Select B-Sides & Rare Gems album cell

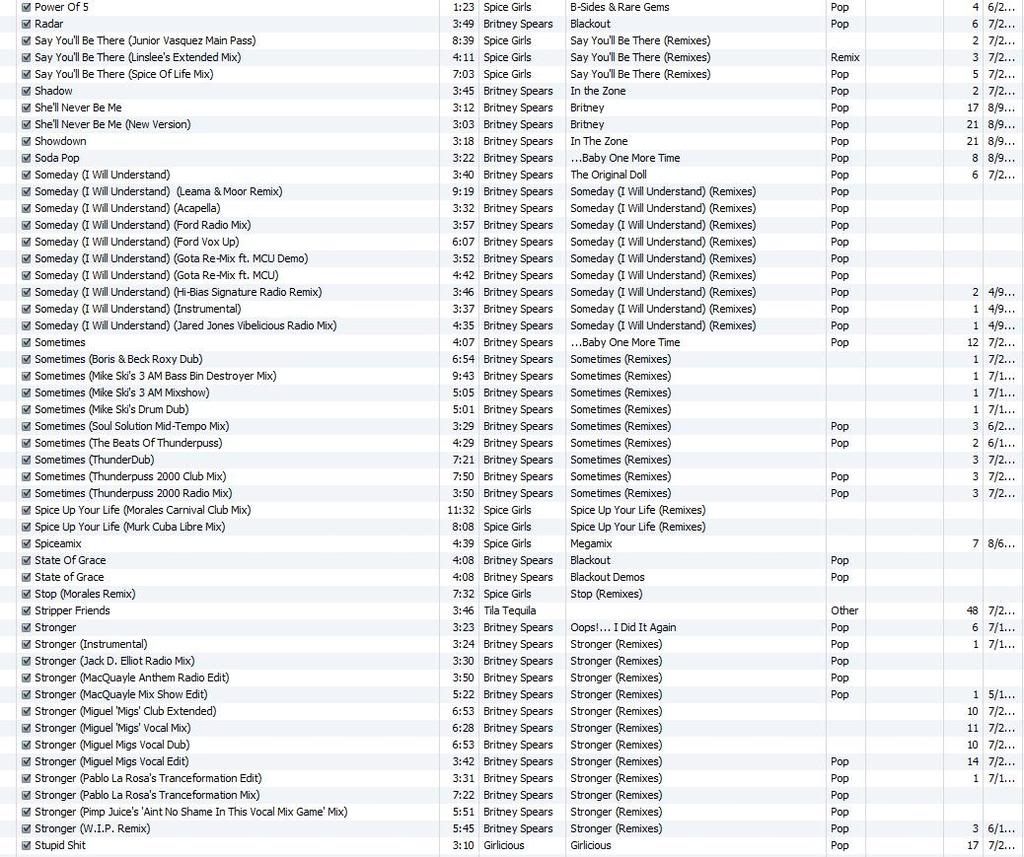(x=619, y=7)
